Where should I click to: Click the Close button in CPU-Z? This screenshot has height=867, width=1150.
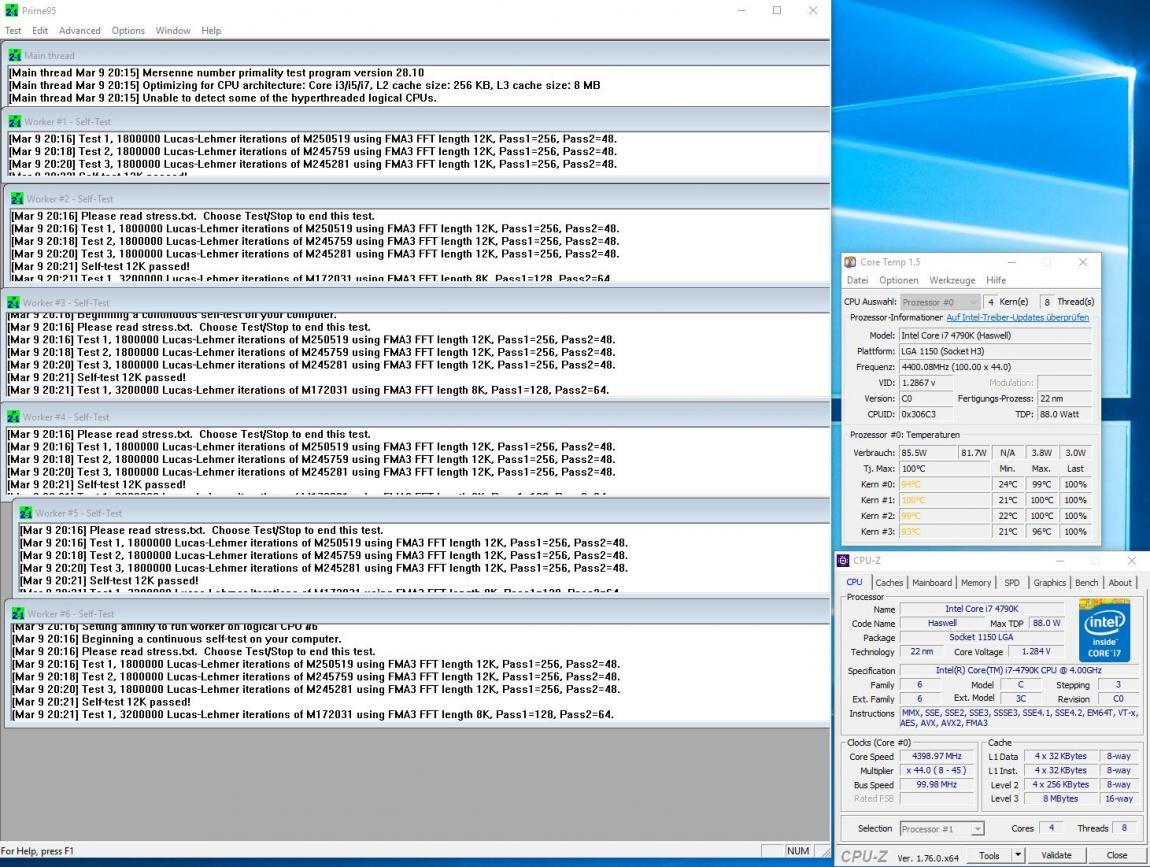tap(1116, 855)
